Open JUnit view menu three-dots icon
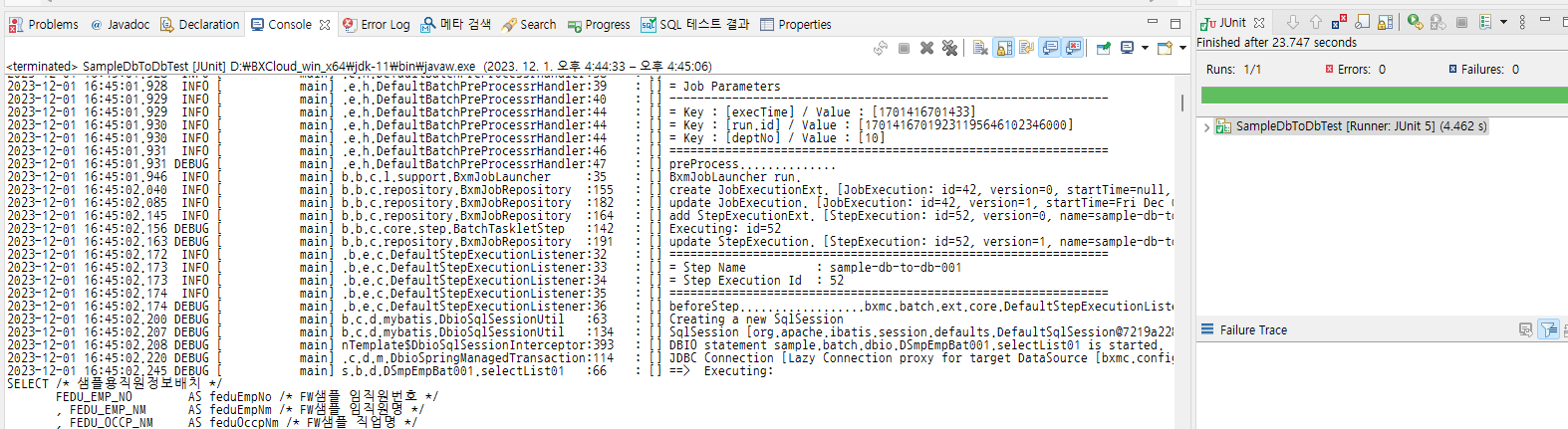The width and height of the screenshot is (1568, 429). click(x=1522, y=22)
